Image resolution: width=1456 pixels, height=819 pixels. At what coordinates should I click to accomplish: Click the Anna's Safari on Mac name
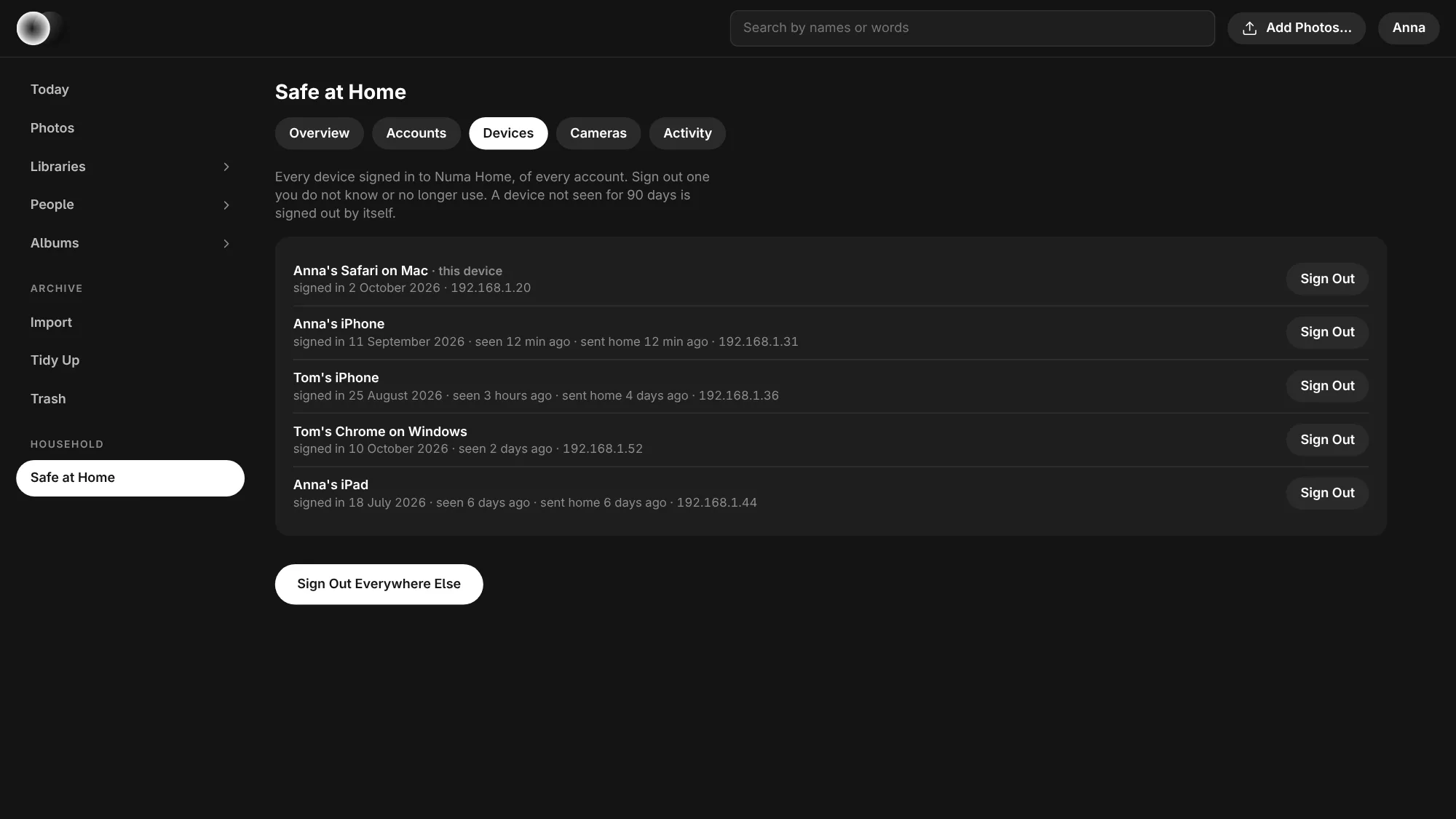pyautogui.click(x=360, y=271)
